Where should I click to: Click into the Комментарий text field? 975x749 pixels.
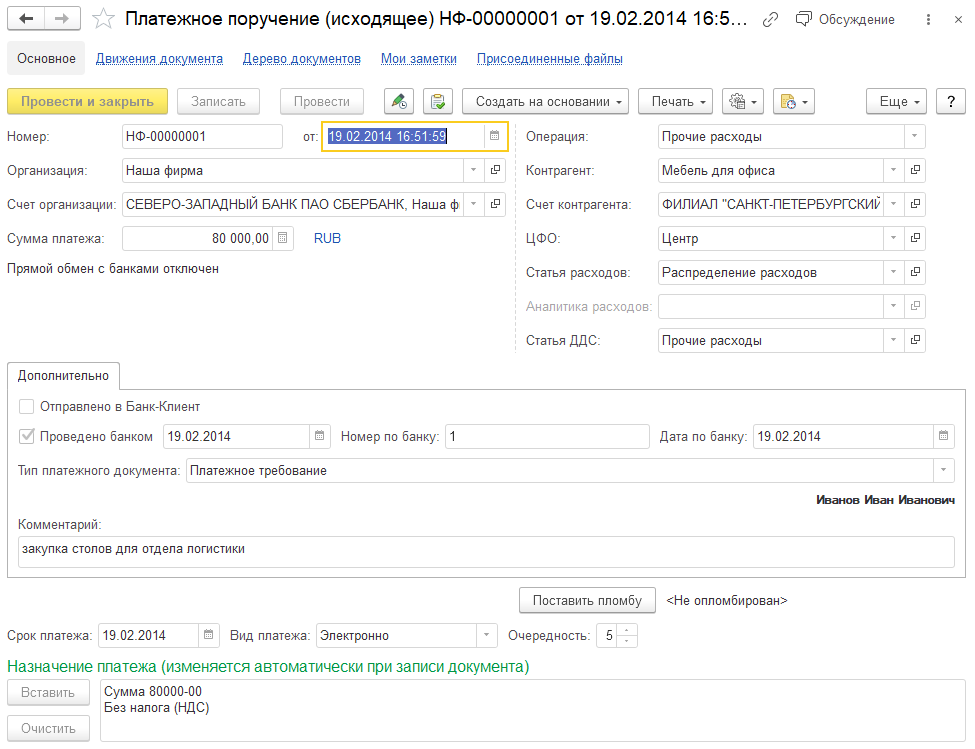tap(485, 550)
